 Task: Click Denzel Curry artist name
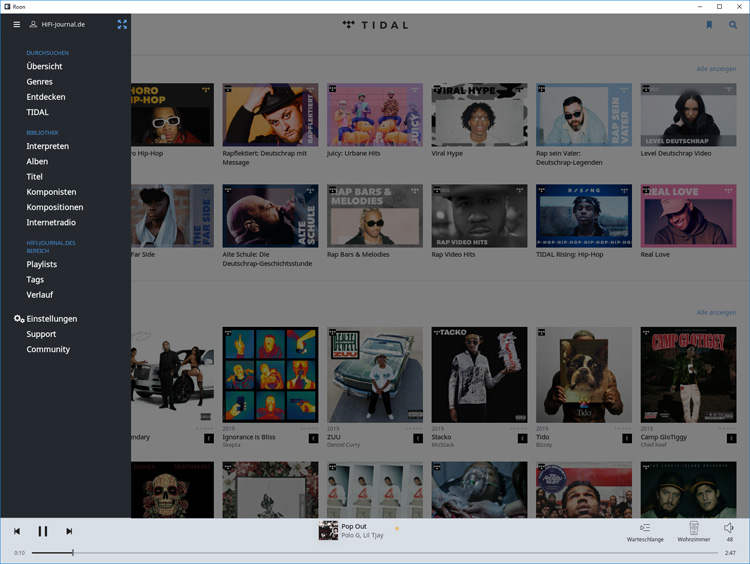point(343,445)
